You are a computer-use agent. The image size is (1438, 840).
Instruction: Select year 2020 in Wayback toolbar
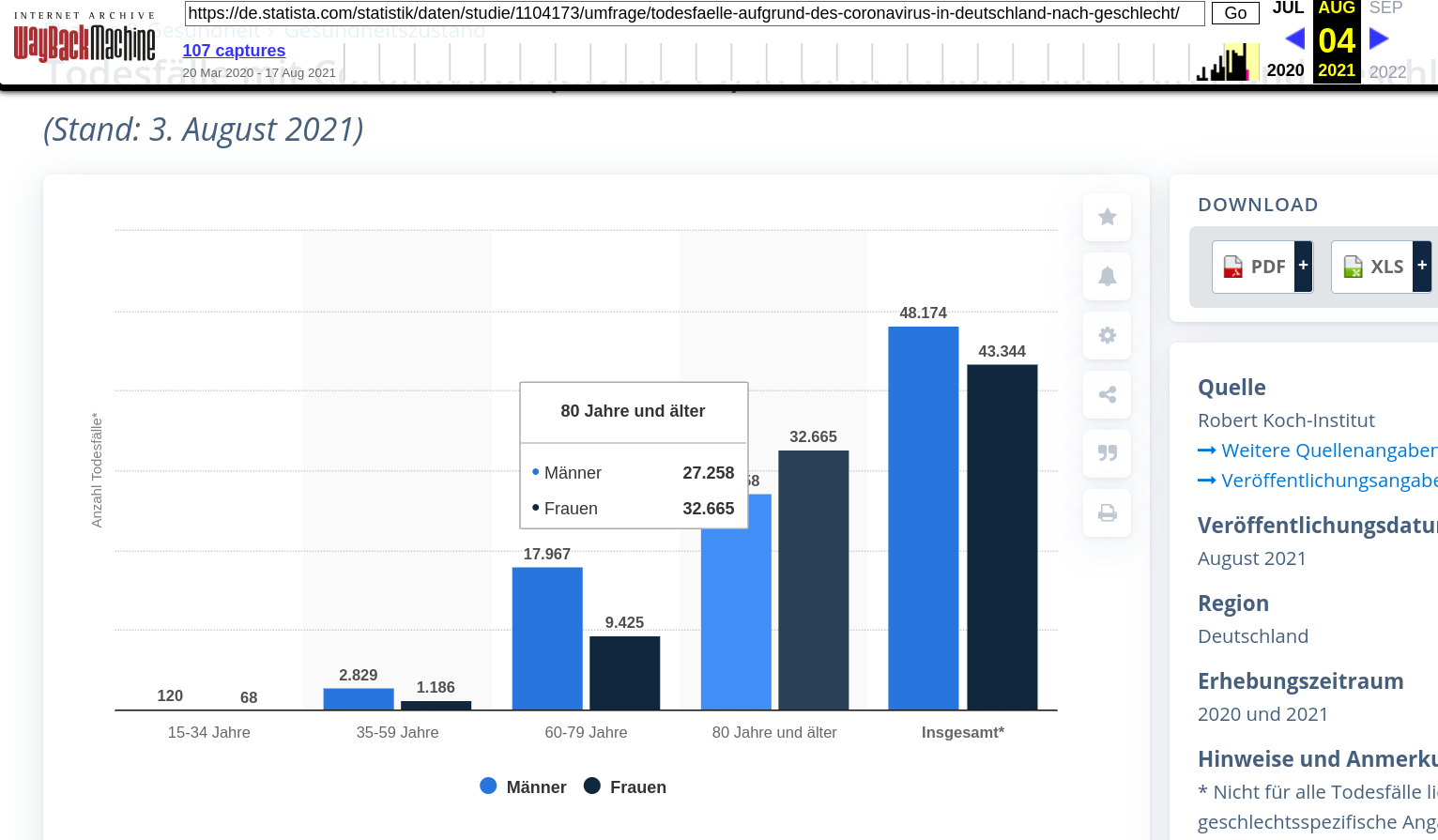click(x=1285, y=70)
